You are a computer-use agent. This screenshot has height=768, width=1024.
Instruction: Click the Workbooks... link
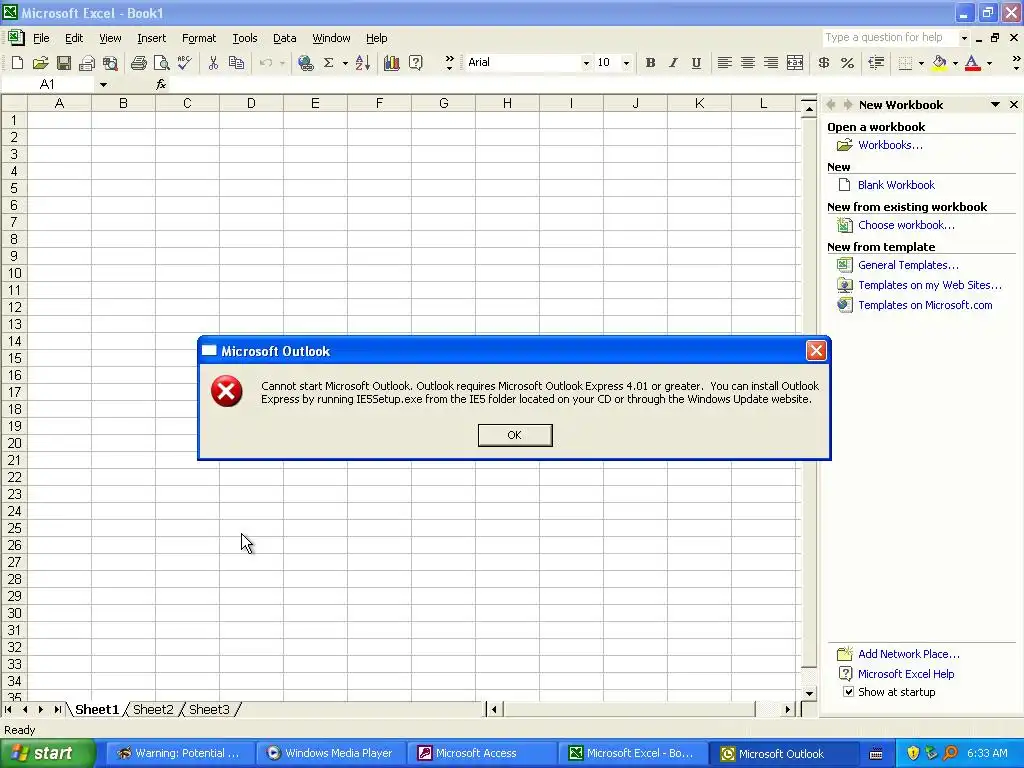coord(890,145)
